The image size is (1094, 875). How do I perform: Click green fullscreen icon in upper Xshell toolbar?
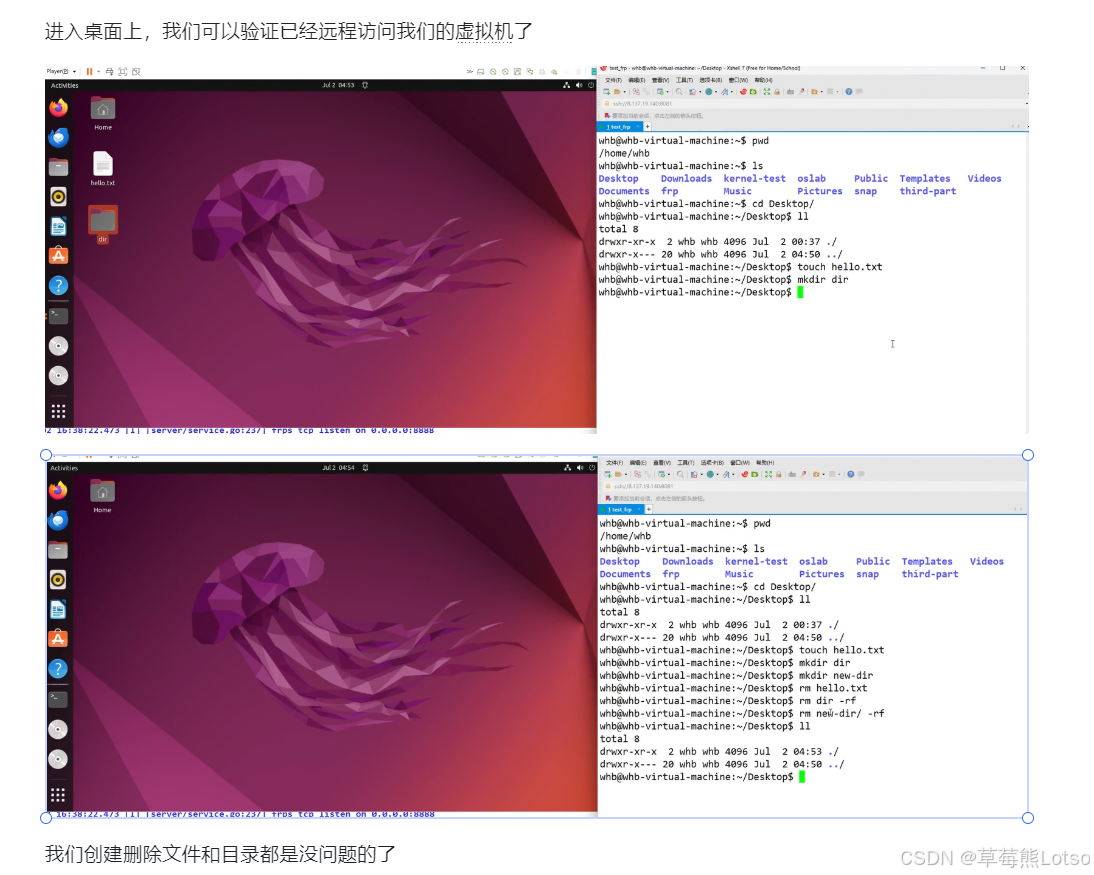coord(767,91)
